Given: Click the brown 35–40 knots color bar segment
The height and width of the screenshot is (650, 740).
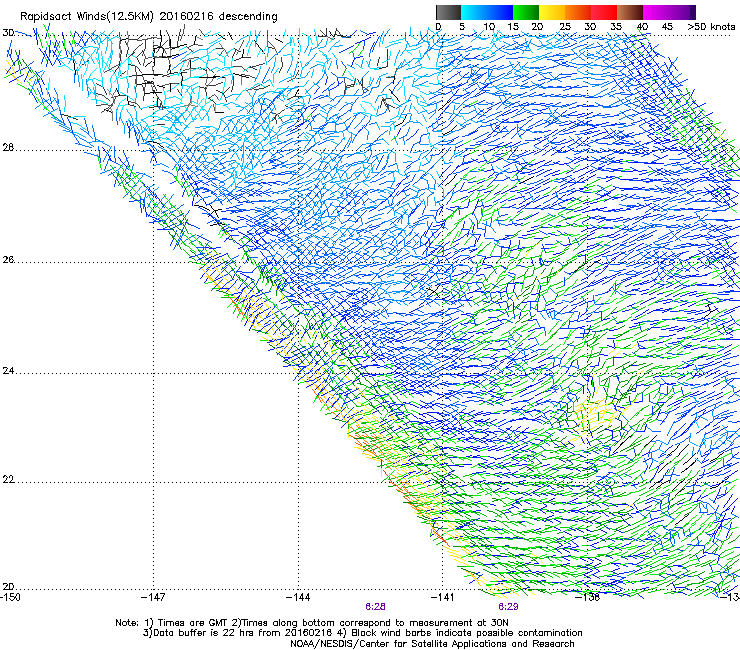Looking at the screenshot, I should (630, 12).
